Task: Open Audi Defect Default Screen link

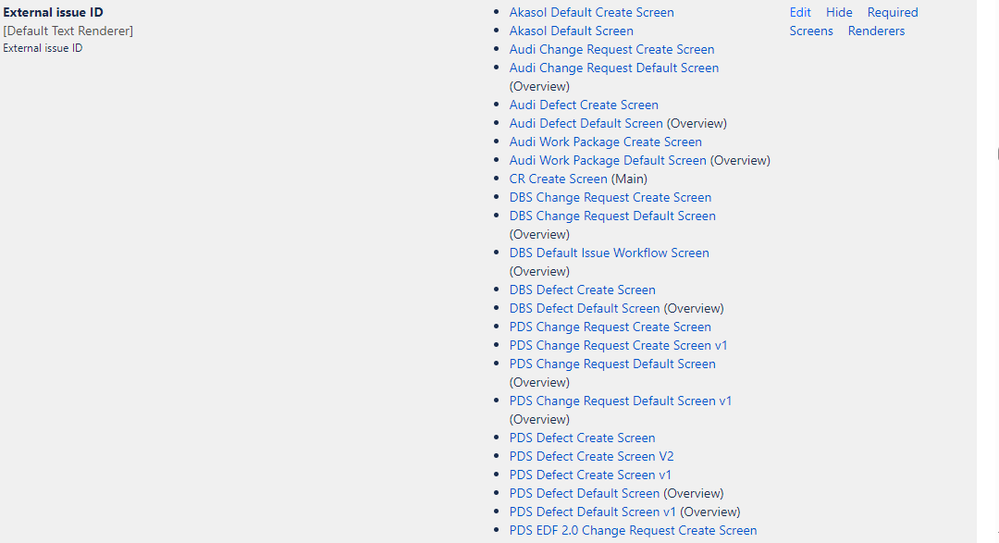Action: point(586,123)
